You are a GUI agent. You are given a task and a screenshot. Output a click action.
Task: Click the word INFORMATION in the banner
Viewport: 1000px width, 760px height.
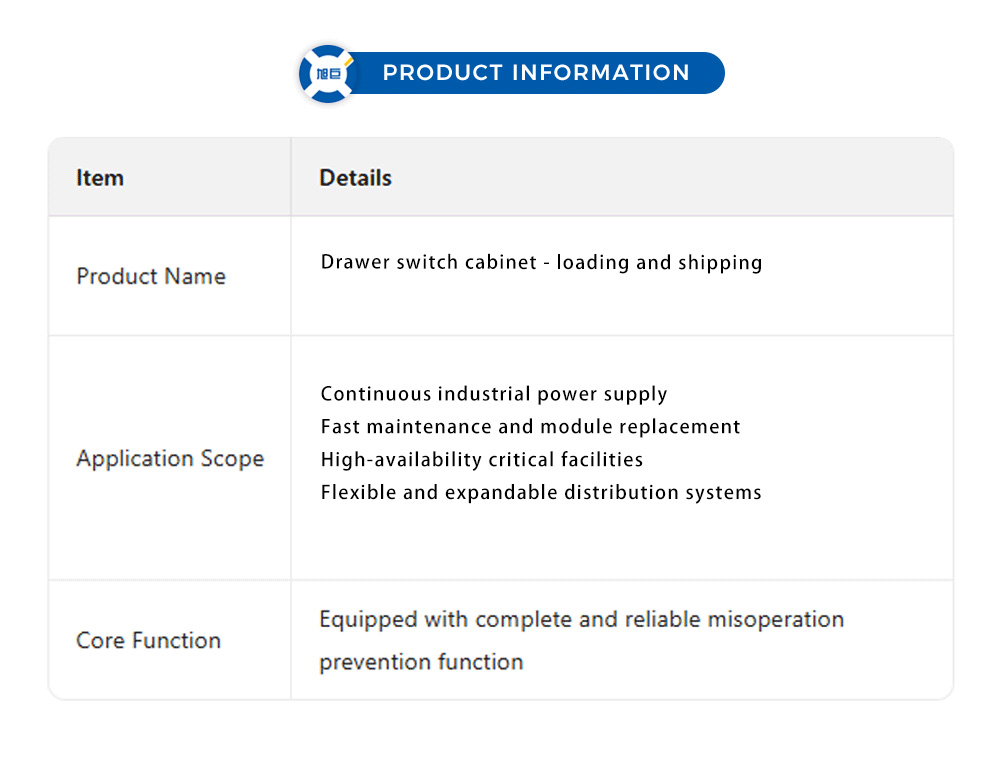[600, 73]
